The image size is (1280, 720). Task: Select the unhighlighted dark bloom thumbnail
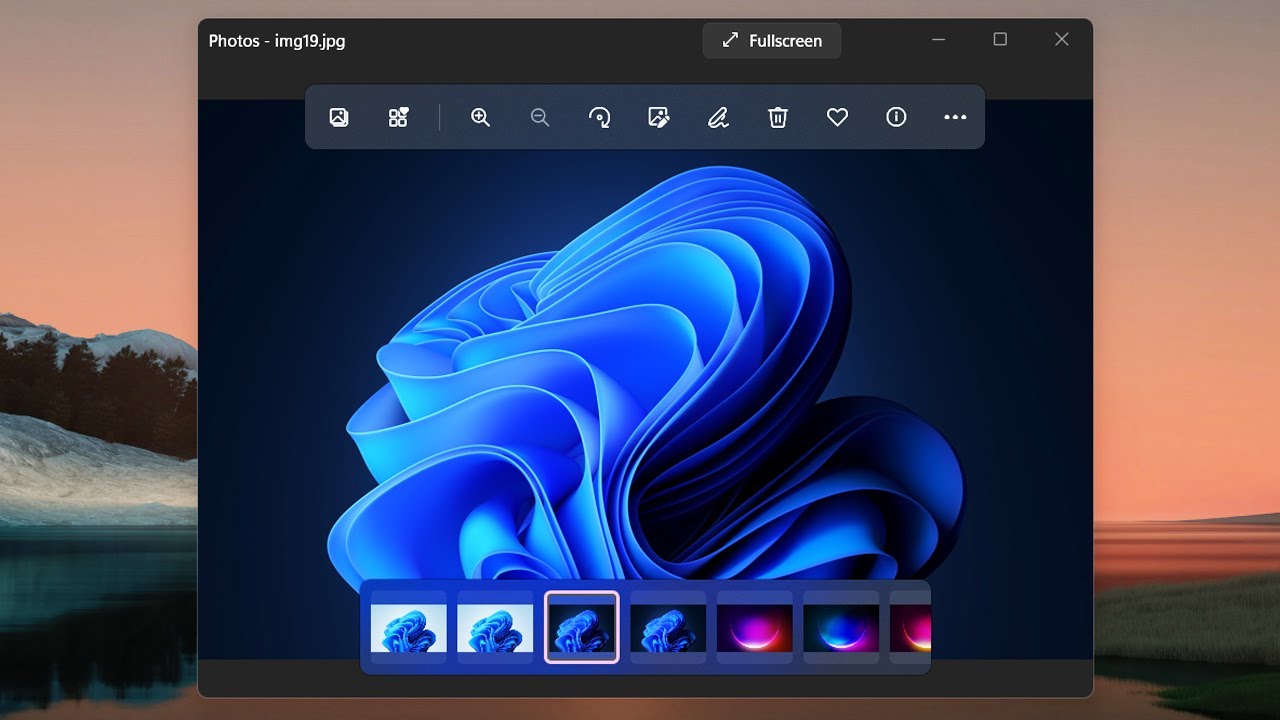(x=668, y=627)
